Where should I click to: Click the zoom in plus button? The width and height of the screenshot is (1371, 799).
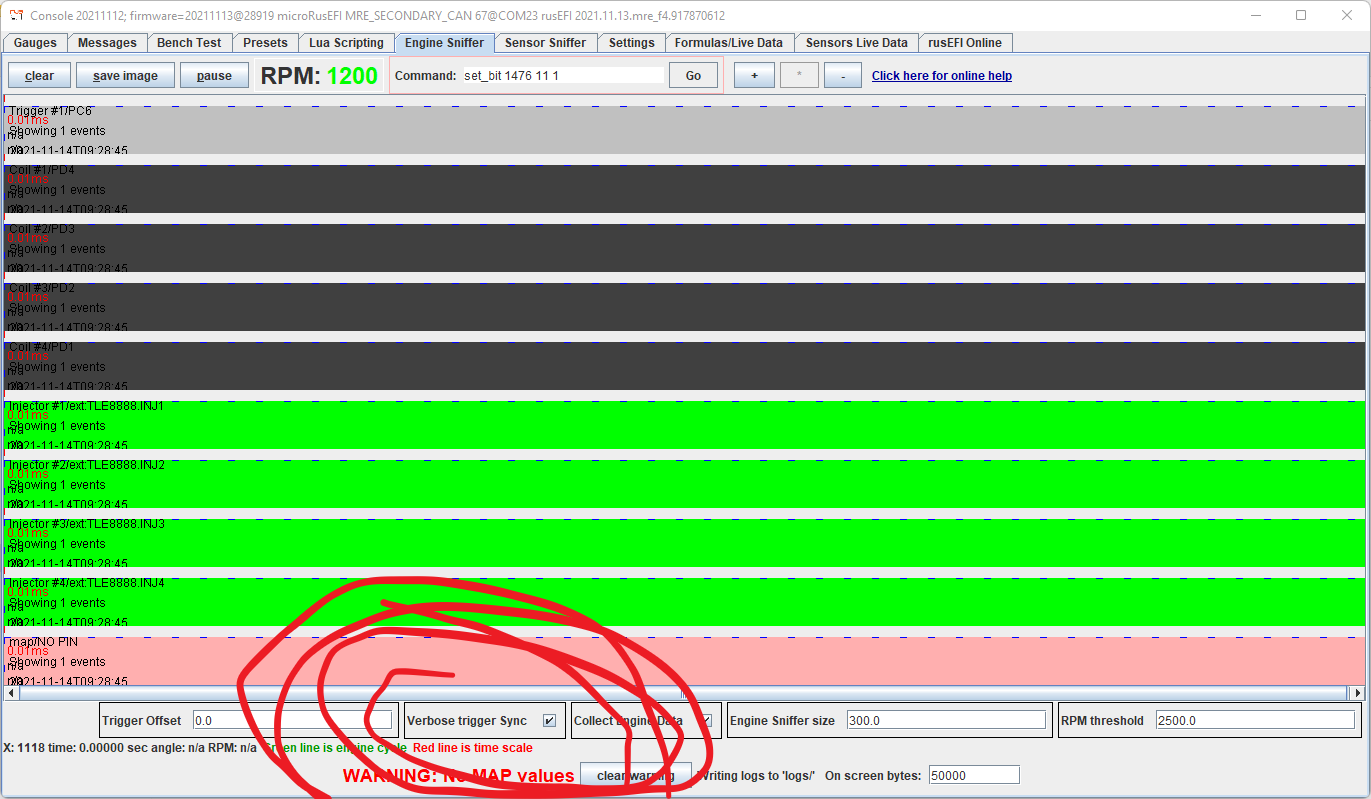tap(754, 75)
